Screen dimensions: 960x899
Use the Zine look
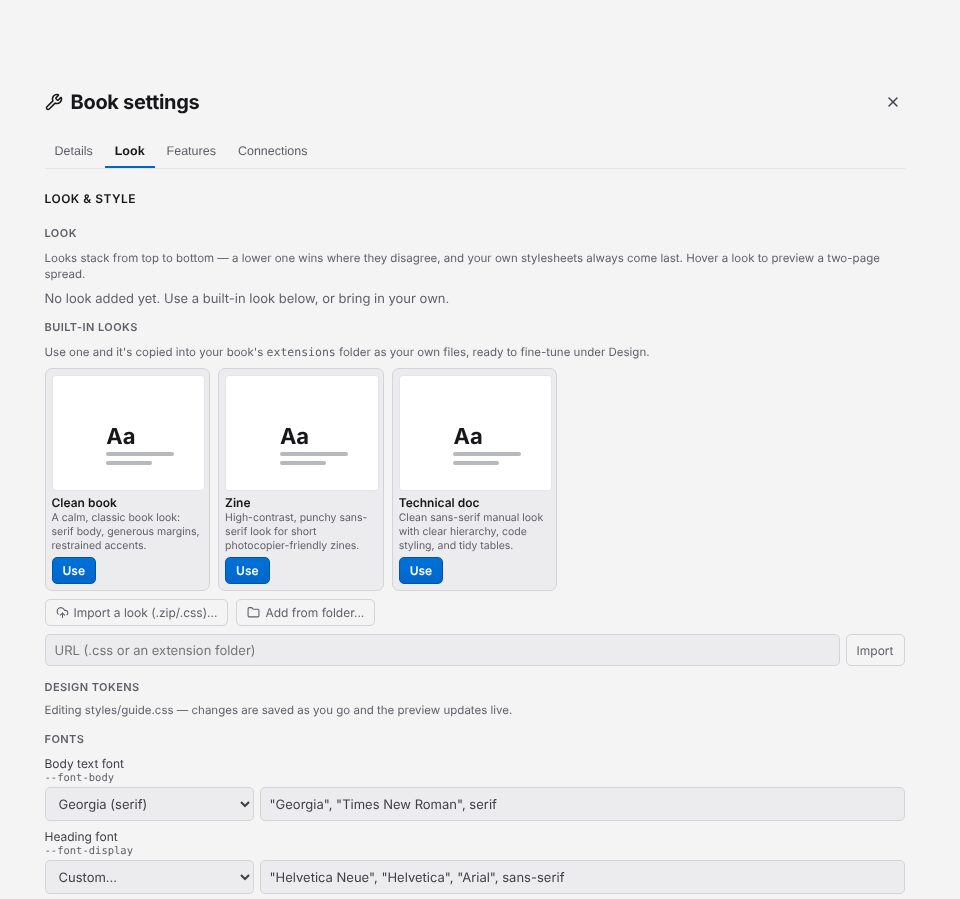tap(247, 570)
